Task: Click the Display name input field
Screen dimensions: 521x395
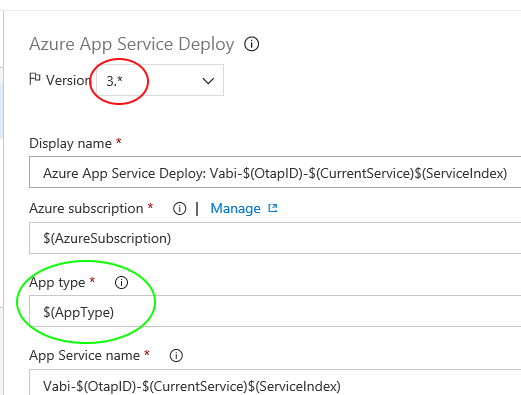Action: click(275, 172)
